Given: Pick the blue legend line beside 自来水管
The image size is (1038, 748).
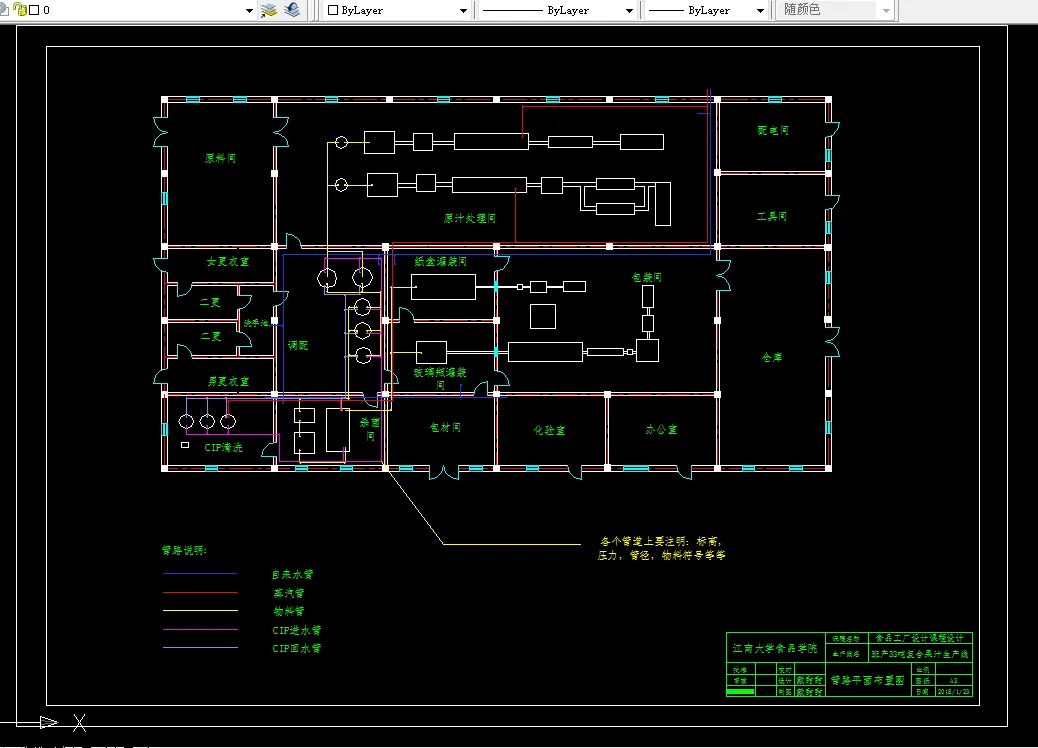Looking at the screenshot, I should 200,573.
